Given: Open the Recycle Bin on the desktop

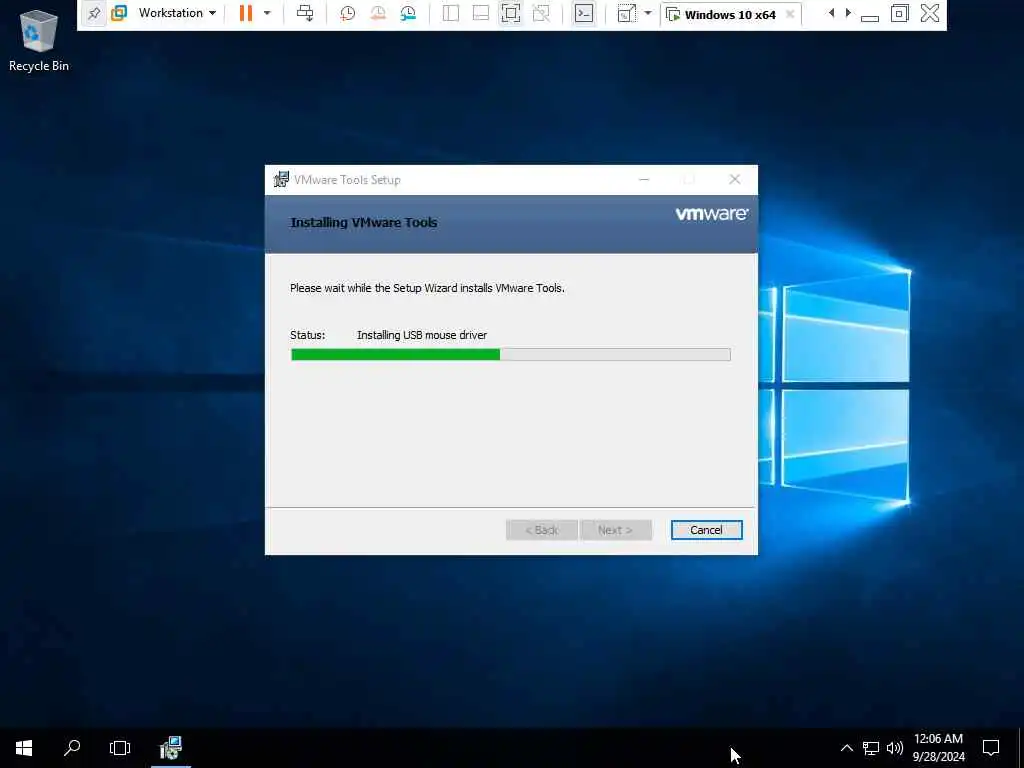Looking at the screenshot, I should (39, 40).
